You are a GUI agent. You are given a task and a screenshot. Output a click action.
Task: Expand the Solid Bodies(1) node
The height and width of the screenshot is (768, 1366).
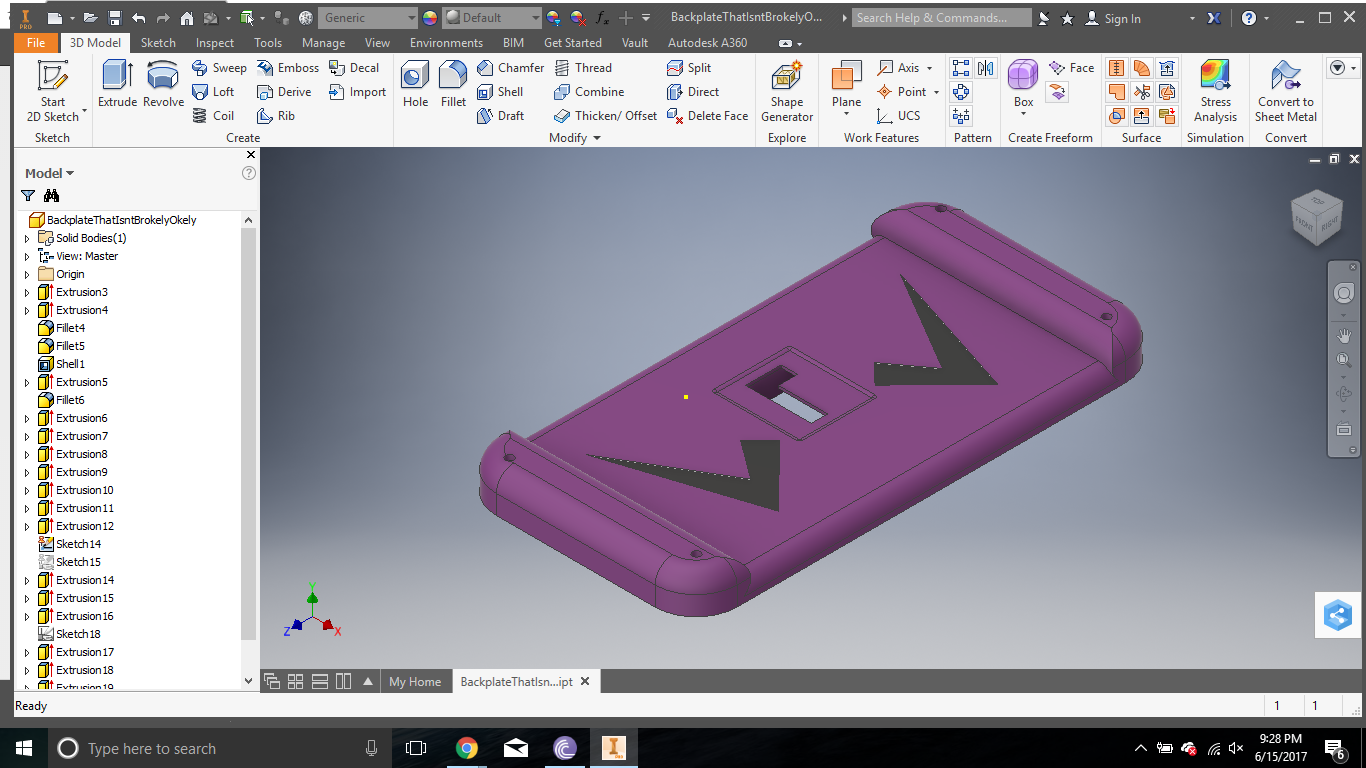click(x=27, y=238)
